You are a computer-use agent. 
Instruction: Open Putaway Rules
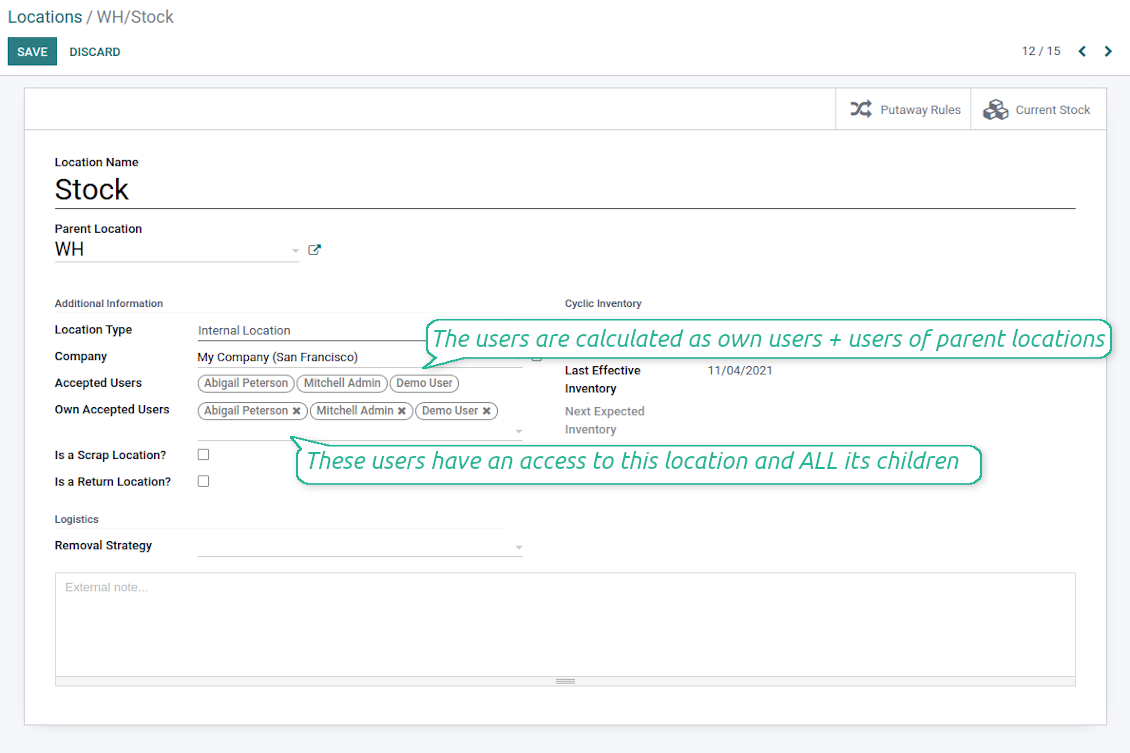point(904,110)
